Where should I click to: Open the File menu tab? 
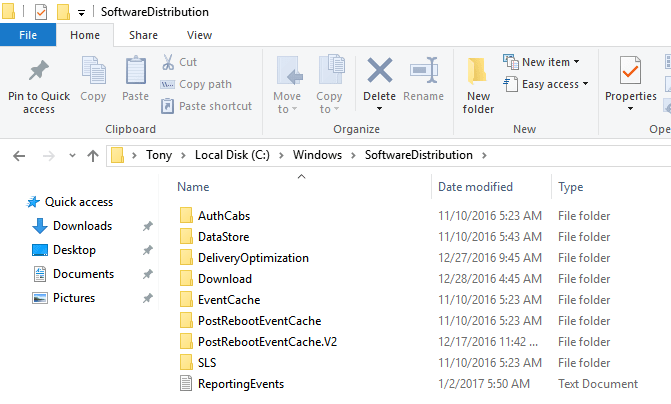28,35
